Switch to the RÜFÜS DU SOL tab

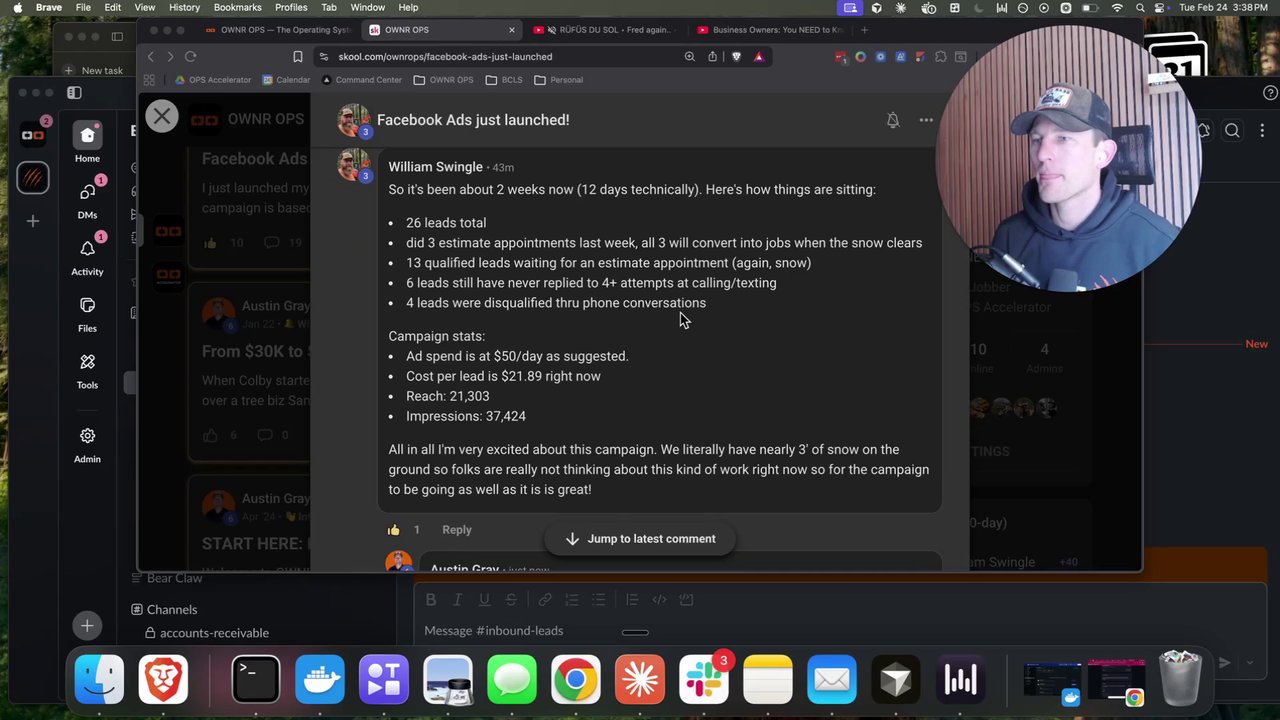tap(604, 30)
